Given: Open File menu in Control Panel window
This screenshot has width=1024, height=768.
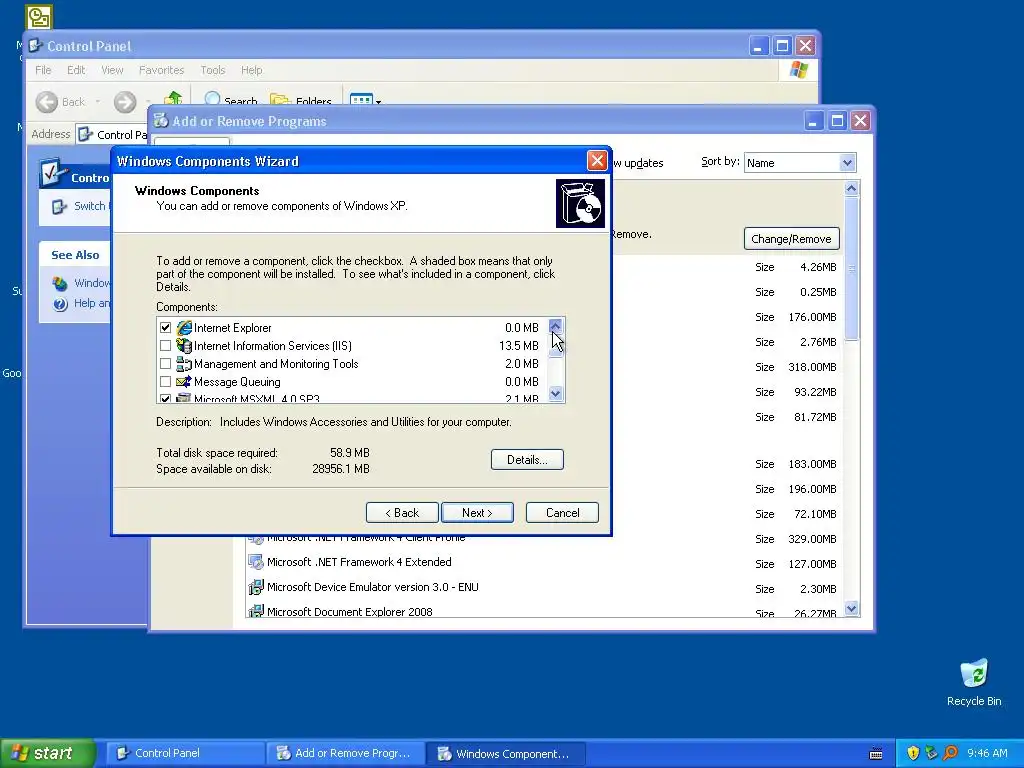Looking at the screenshot, I should coord(43,70).
